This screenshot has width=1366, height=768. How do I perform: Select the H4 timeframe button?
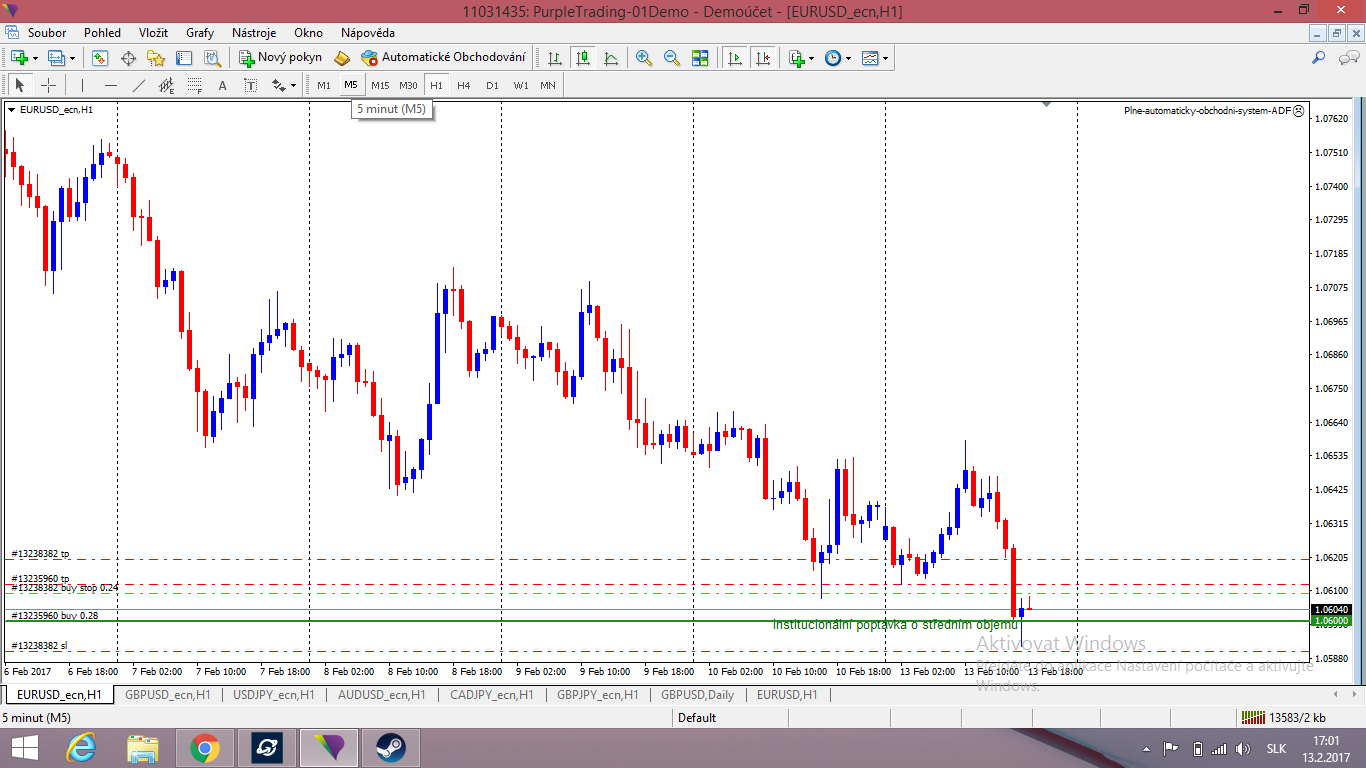click(464, 85)
